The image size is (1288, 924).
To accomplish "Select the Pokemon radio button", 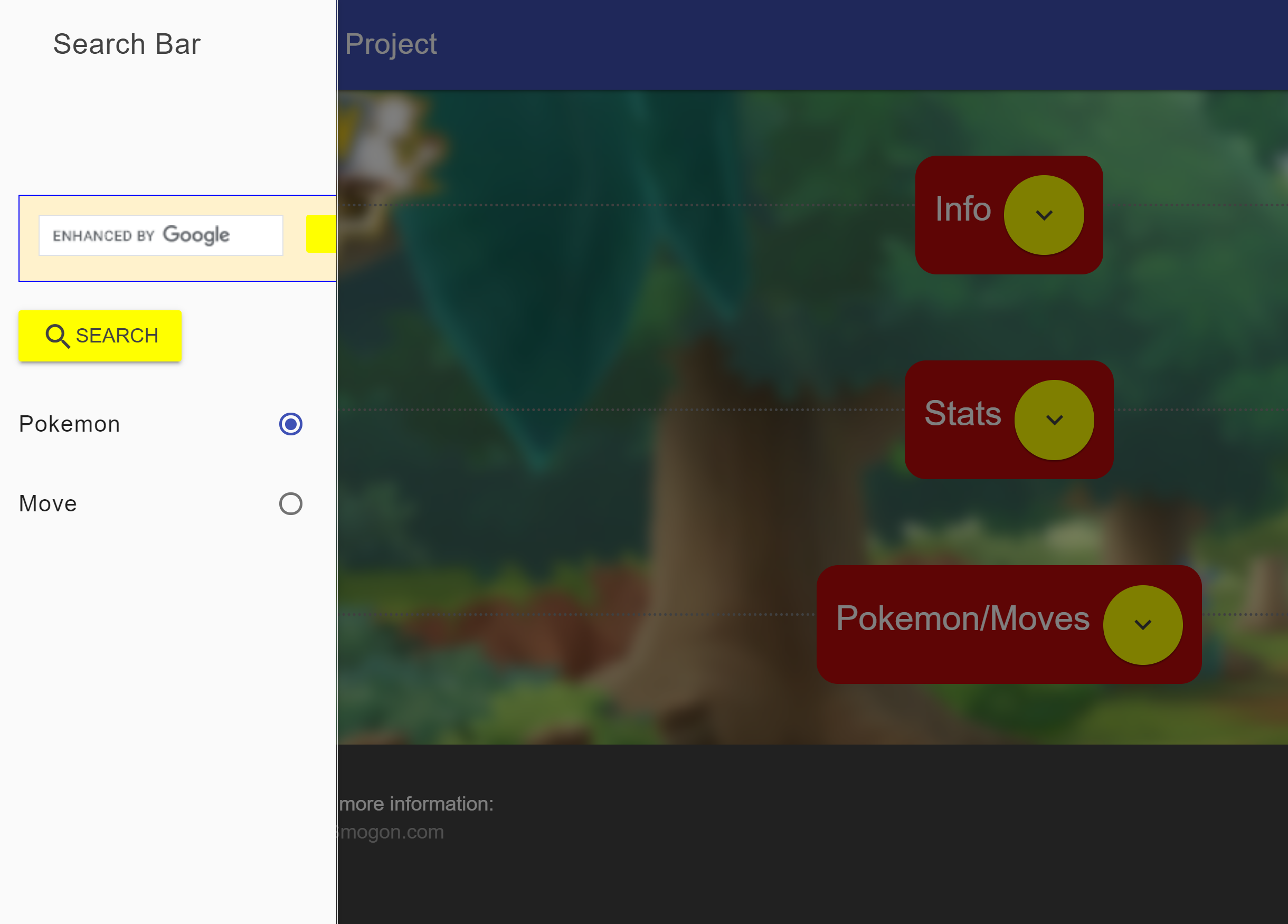I will tap(291, 424).
